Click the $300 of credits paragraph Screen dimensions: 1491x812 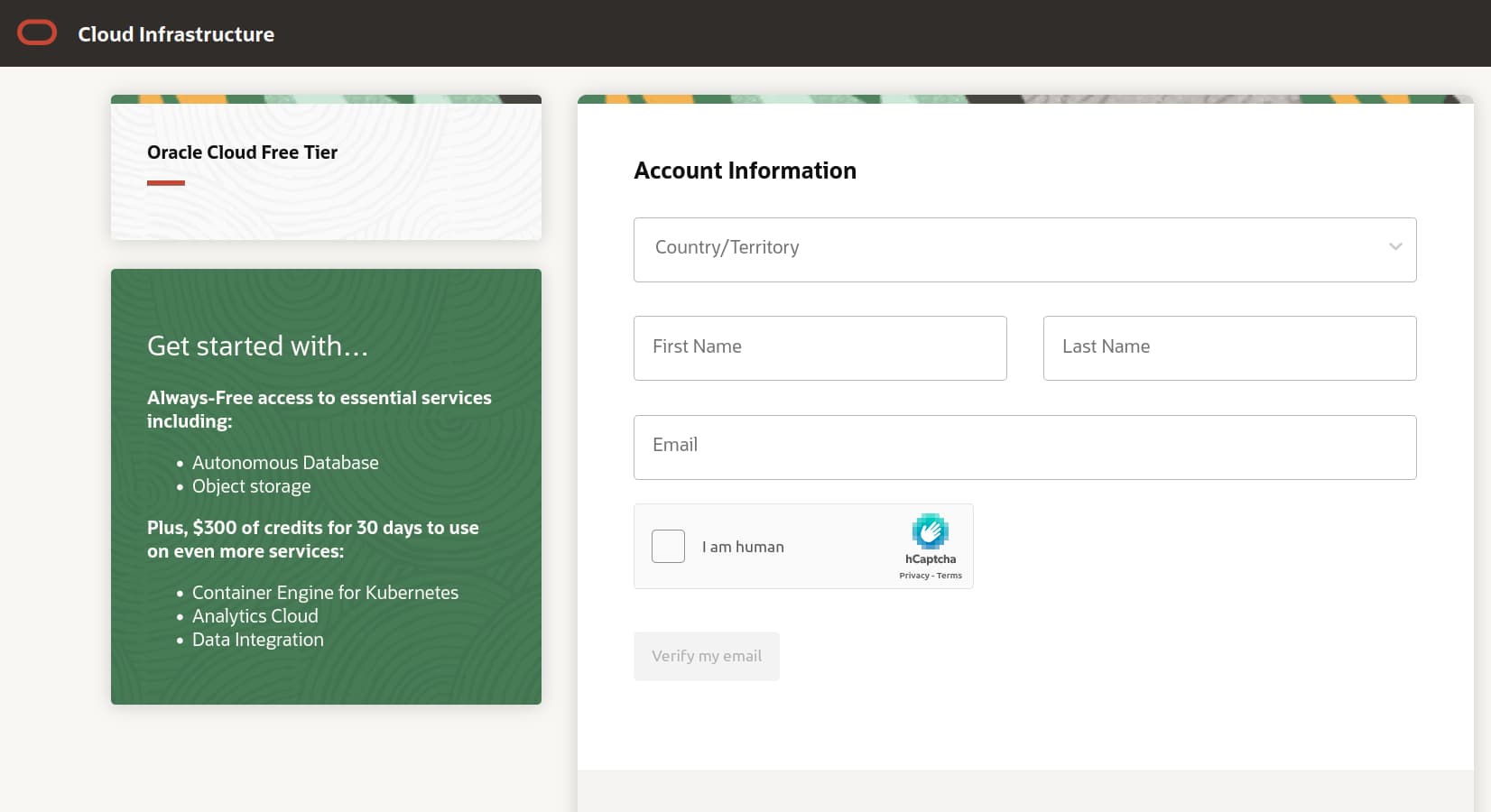[x=313, y=540]
